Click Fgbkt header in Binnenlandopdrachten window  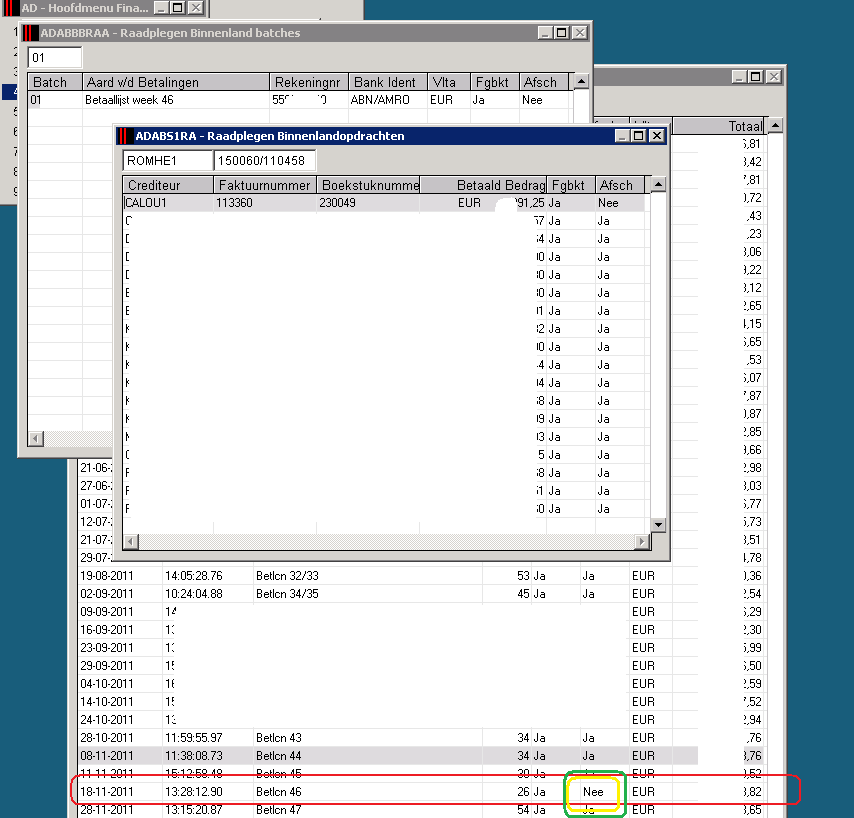(x=571, y=185)
